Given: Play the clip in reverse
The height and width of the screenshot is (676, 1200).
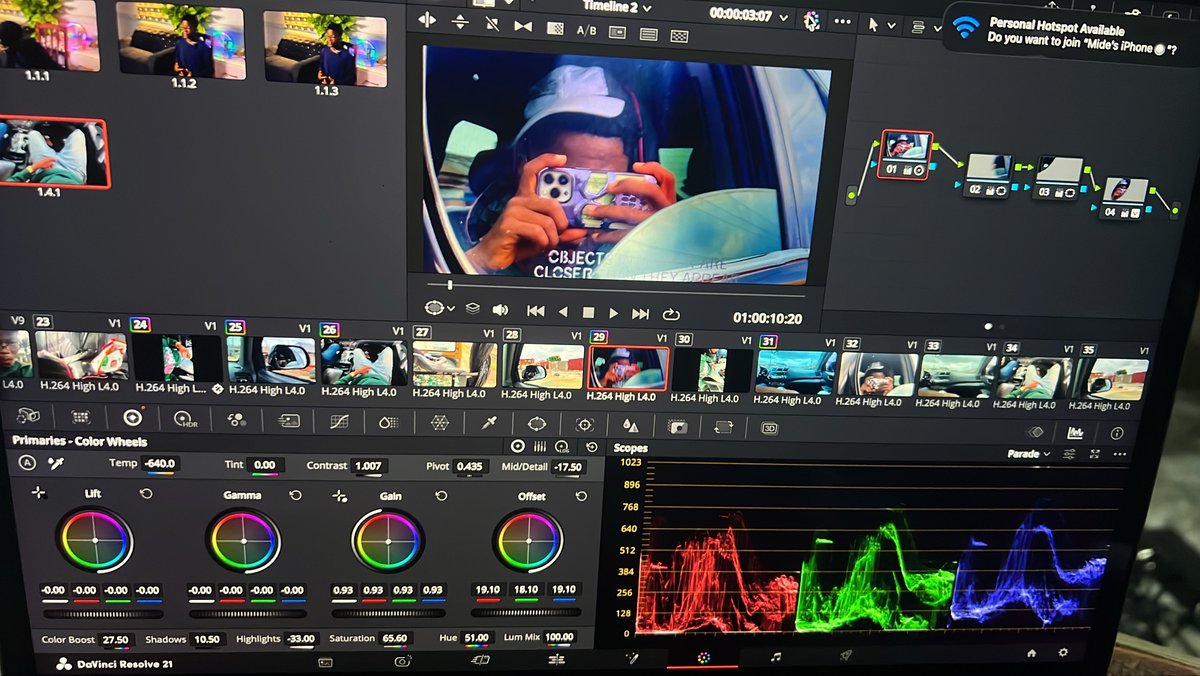Looking at the screenshot, I should [562, 312].
